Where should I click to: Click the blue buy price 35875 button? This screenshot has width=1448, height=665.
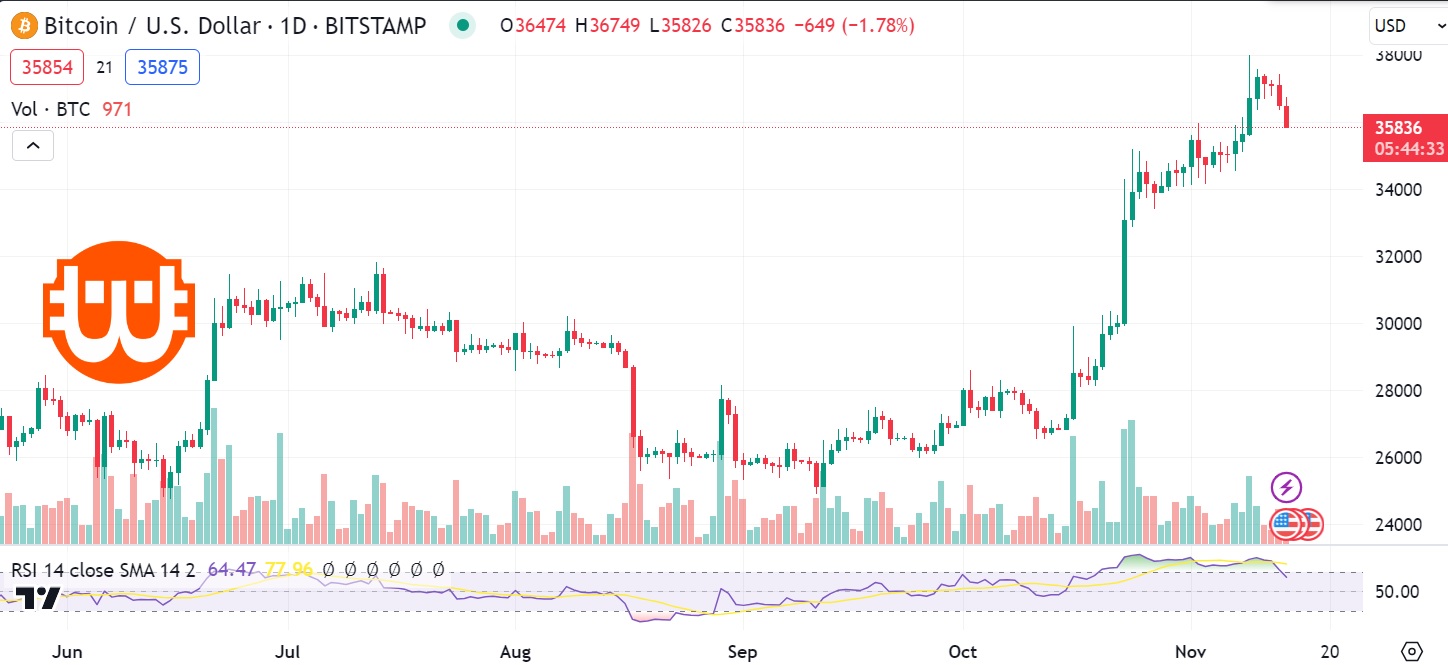pyautogui.click(x=162, y=67)
